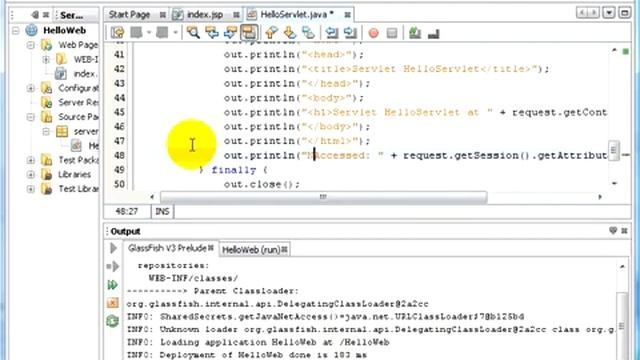This screenshot has height=360, width=640.
Task: Select HelloWeb project globe icon
Action: [31, 30]
